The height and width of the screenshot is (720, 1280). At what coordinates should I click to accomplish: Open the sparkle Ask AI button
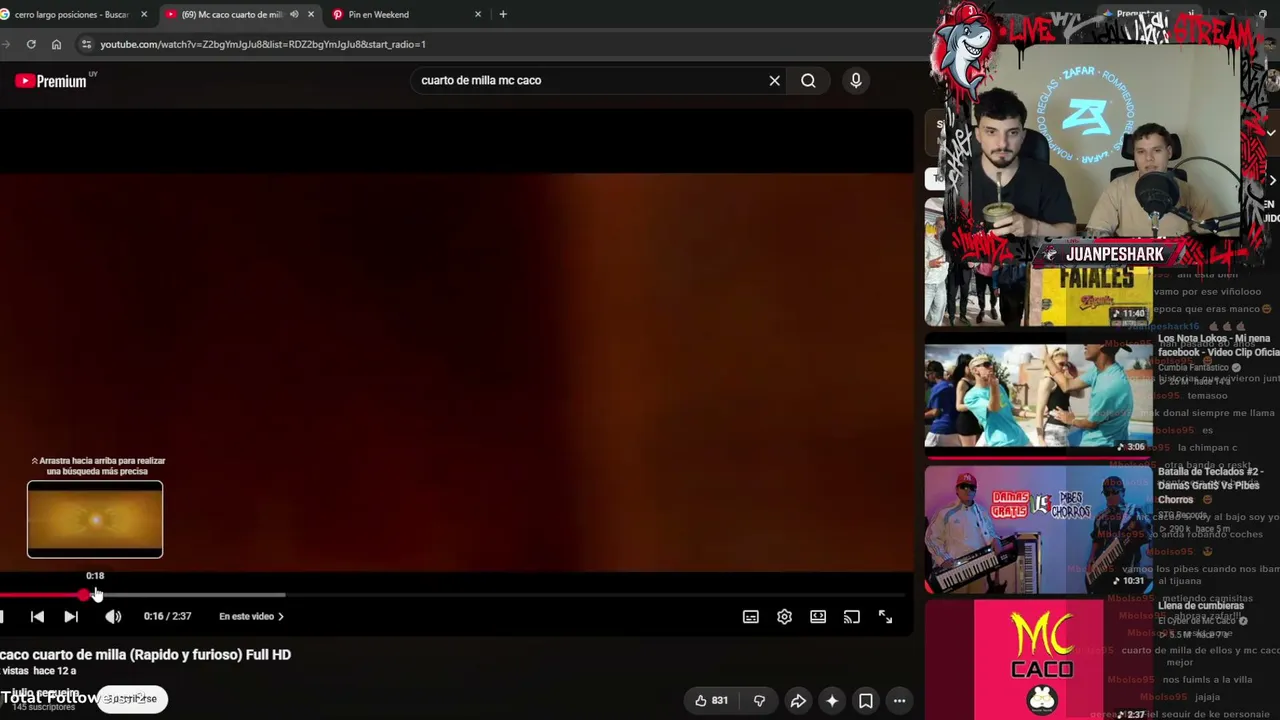pos(832,701)
